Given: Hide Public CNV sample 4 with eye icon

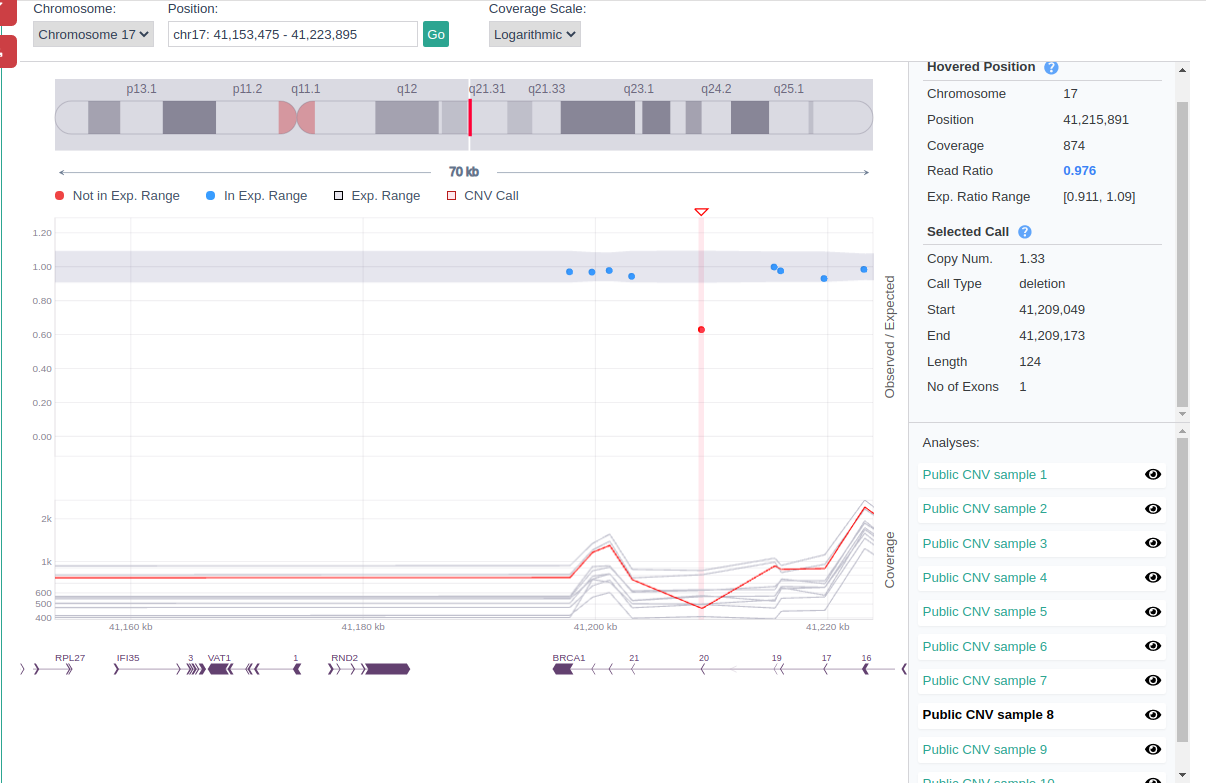Looking at the screenshot, I should (x=1152, y=578).
